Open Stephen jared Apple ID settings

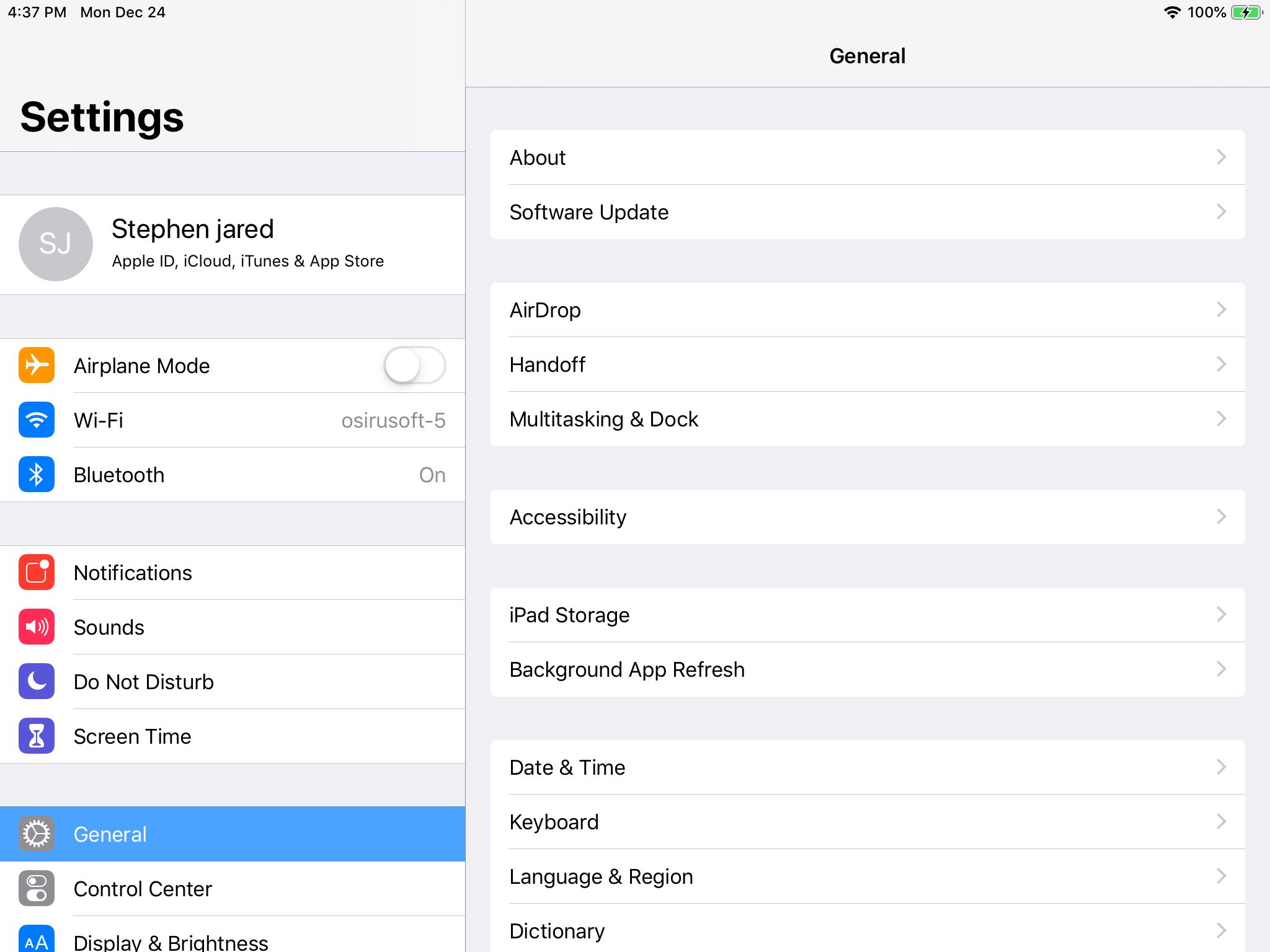pyautogui.click(x=233, y=244)
